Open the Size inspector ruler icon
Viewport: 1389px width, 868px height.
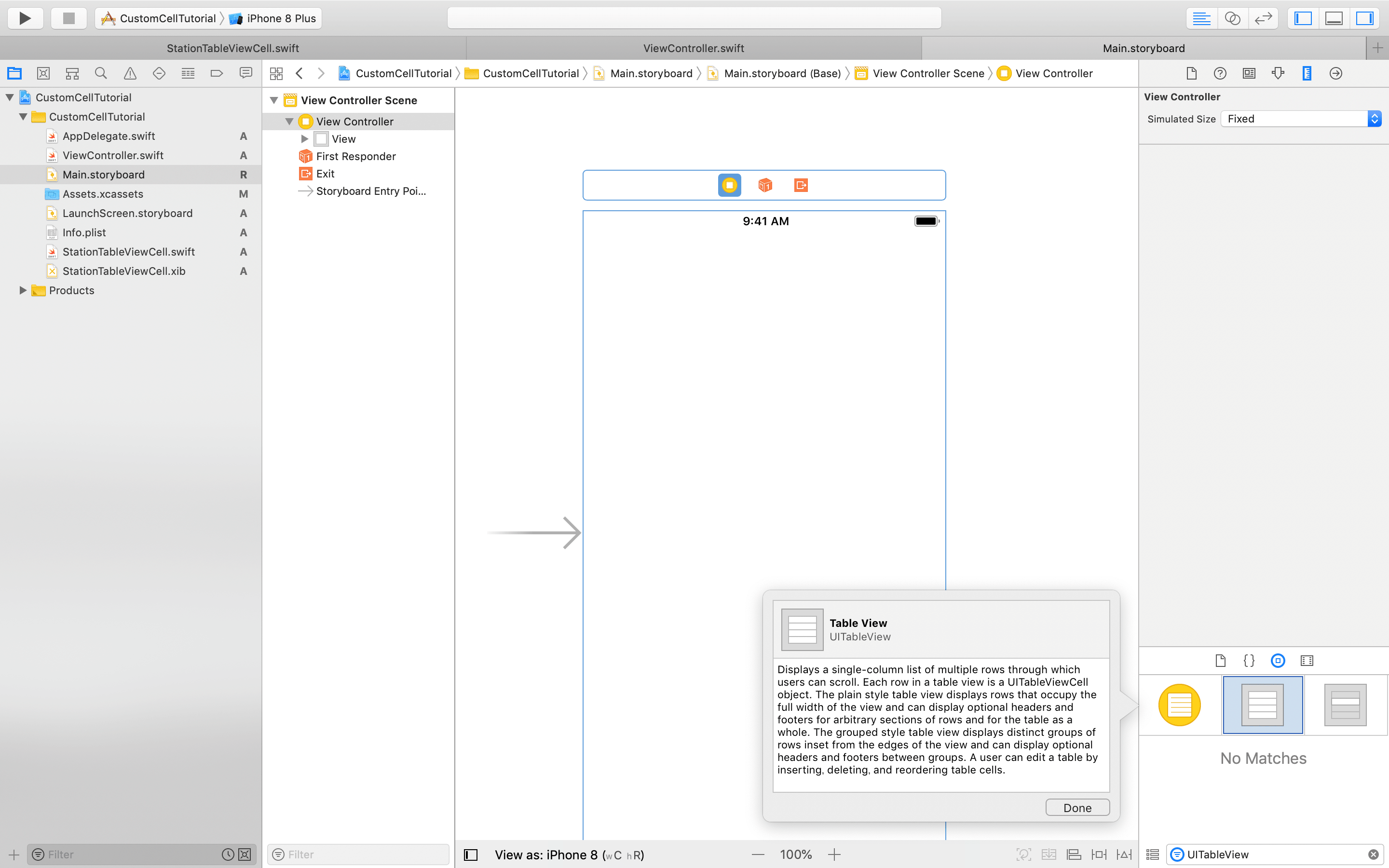(x=1307, y=73)
